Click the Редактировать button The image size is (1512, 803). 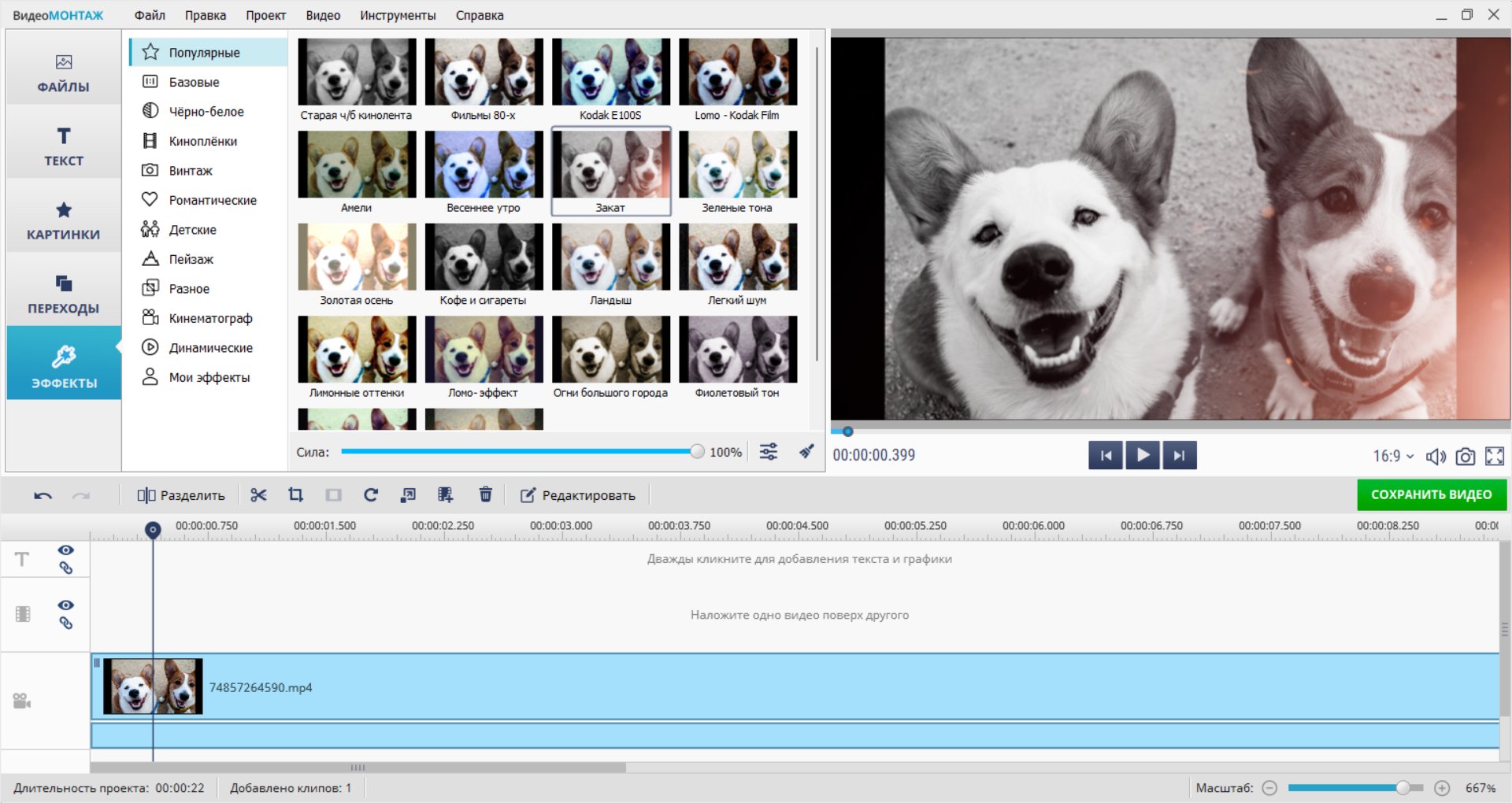[x=578, y=495]
